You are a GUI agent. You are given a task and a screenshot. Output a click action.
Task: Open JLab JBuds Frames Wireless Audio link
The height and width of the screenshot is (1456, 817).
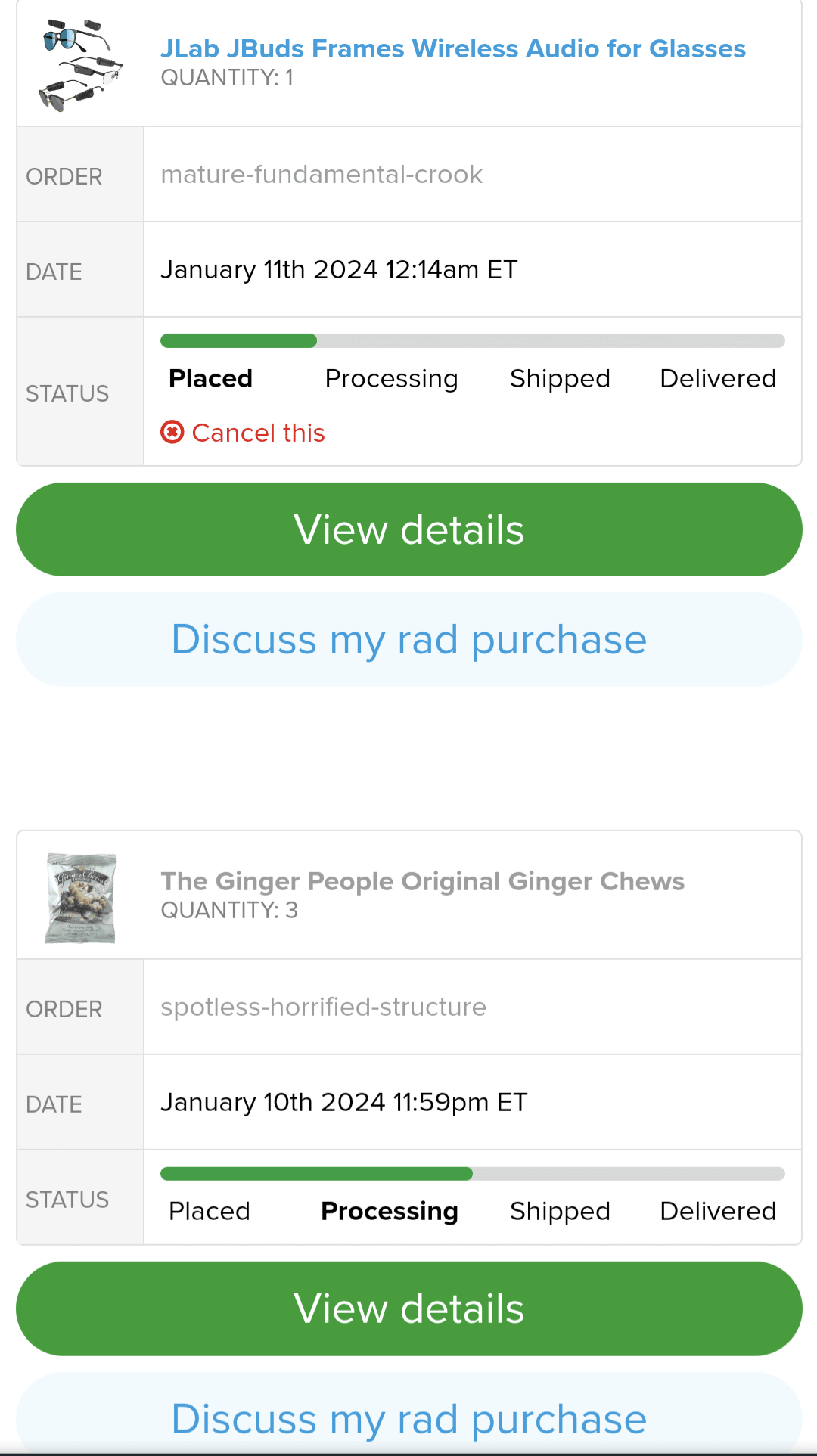coord(452,48)
